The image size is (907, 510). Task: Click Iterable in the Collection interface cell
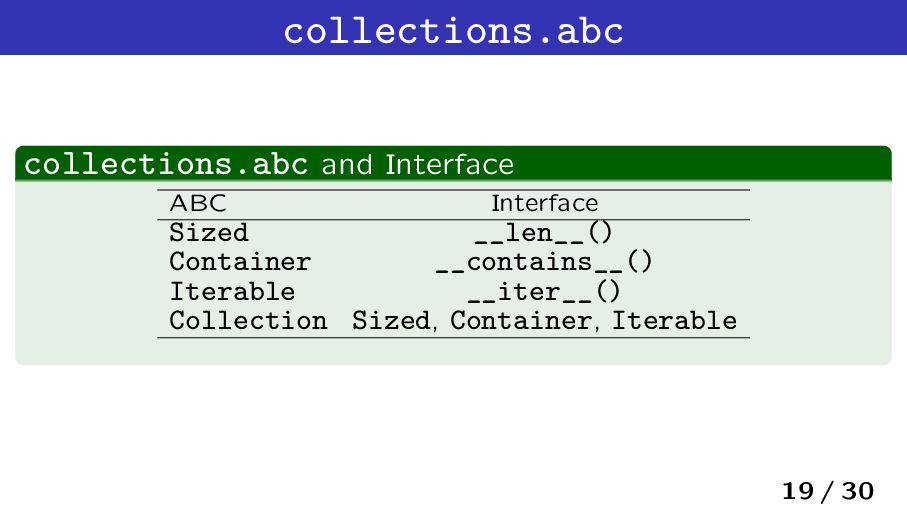pyautogui.click(x=674, y=321)
